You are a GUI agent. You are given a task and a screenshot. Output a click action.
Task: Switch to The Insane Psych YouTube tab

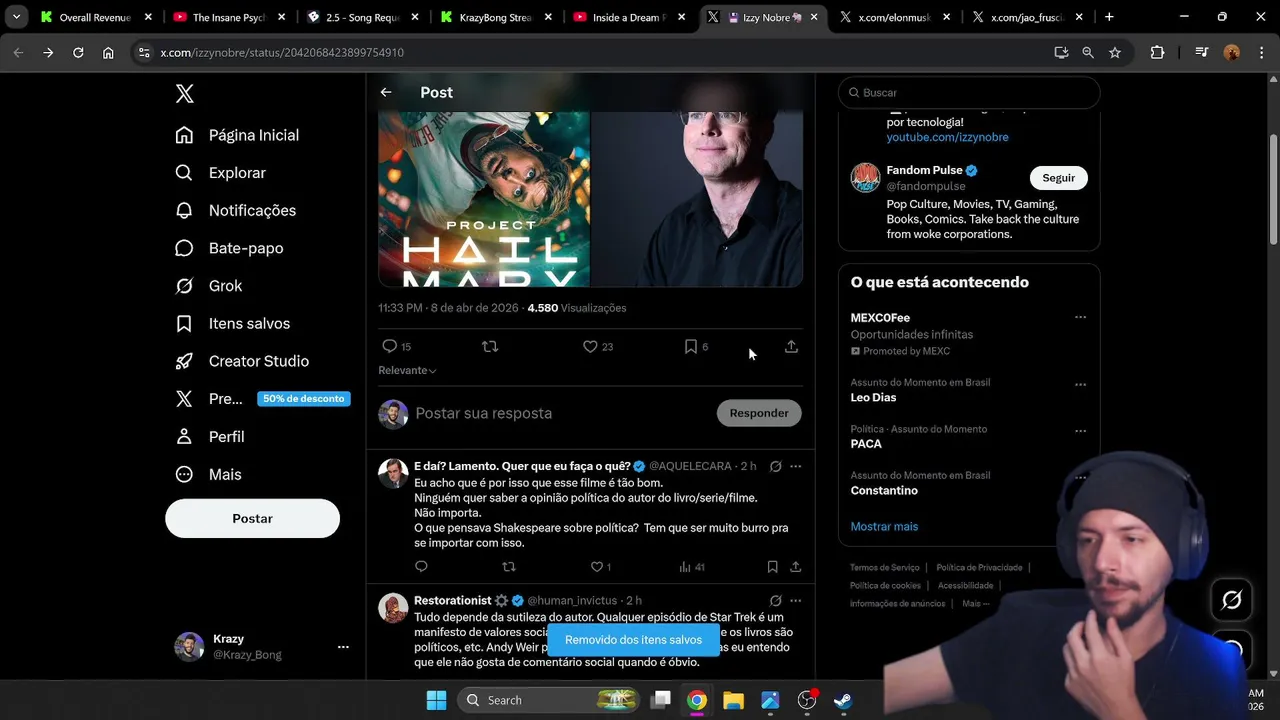pyautogui.click(x=230, y=17)
